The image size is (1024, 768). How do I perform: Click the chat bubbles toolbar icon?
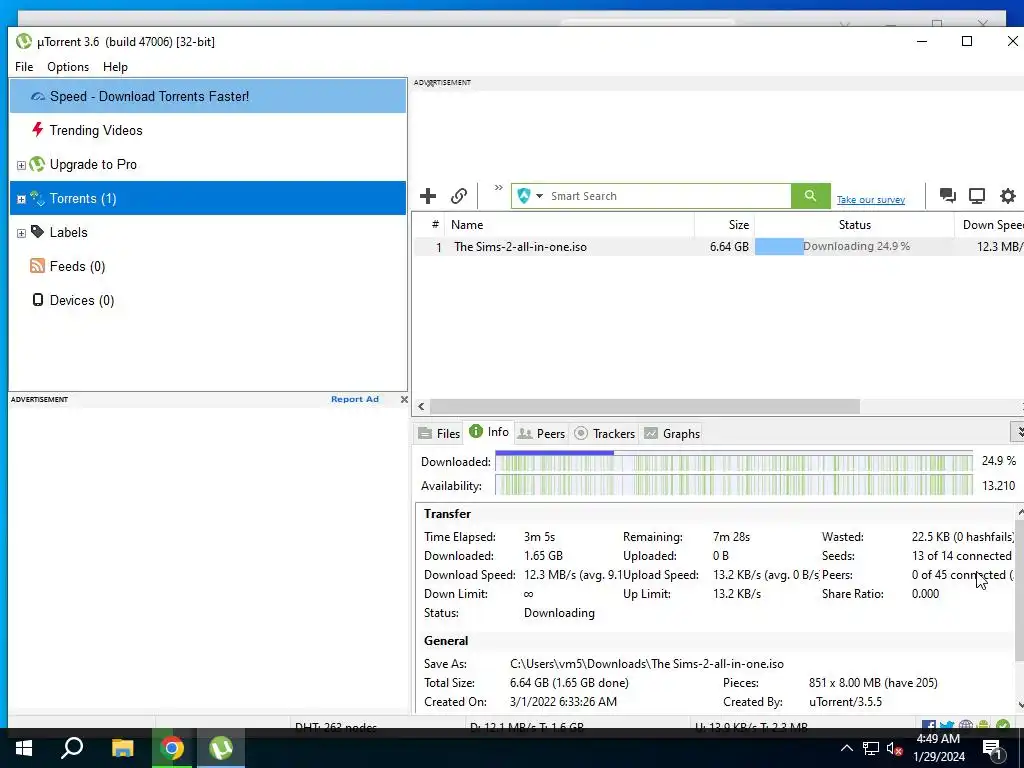(x=948, y=195)
